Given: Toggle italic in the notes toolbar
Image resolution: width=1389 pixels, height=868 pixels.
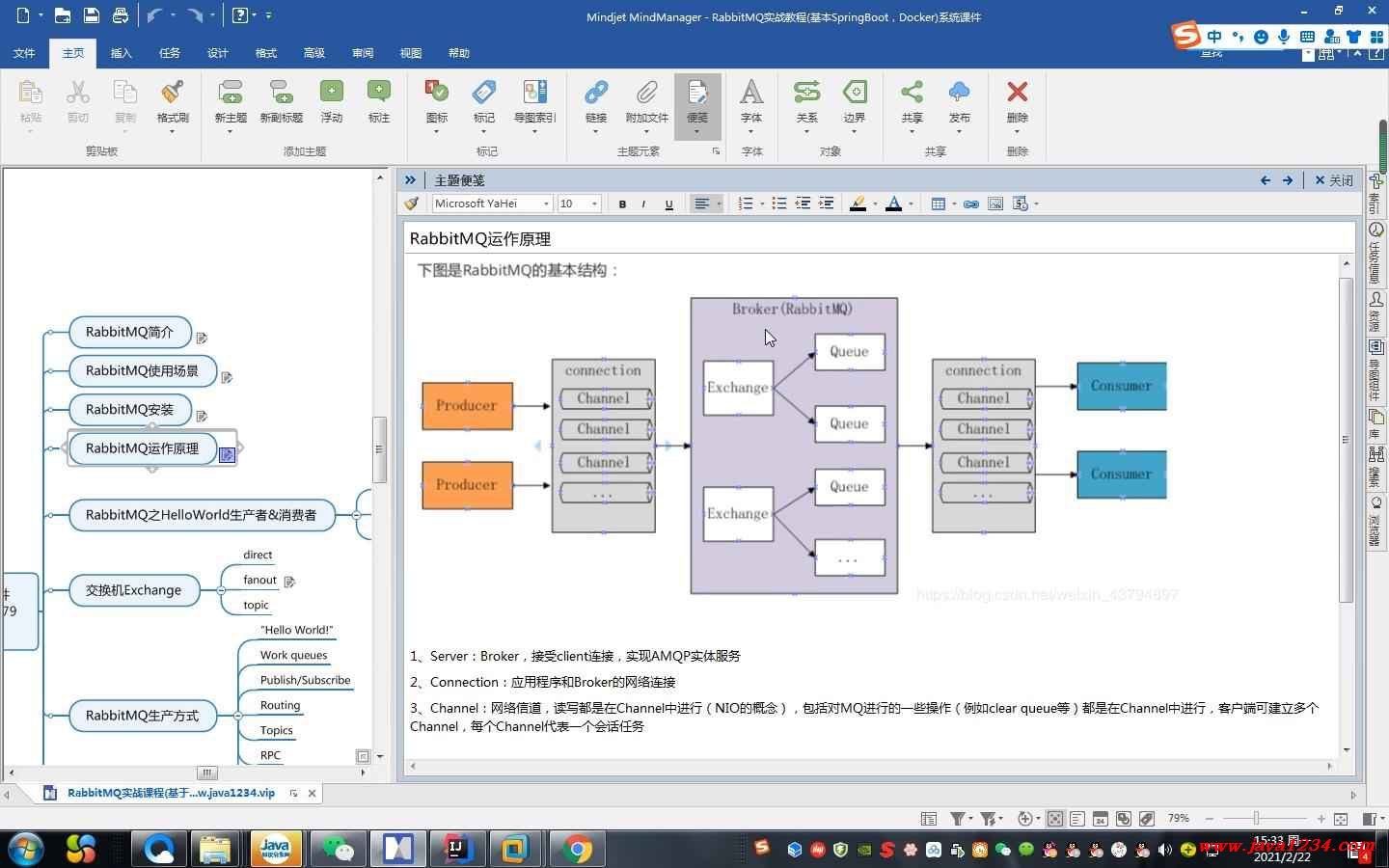Looking at the screenshot, I should click(643, 203).
